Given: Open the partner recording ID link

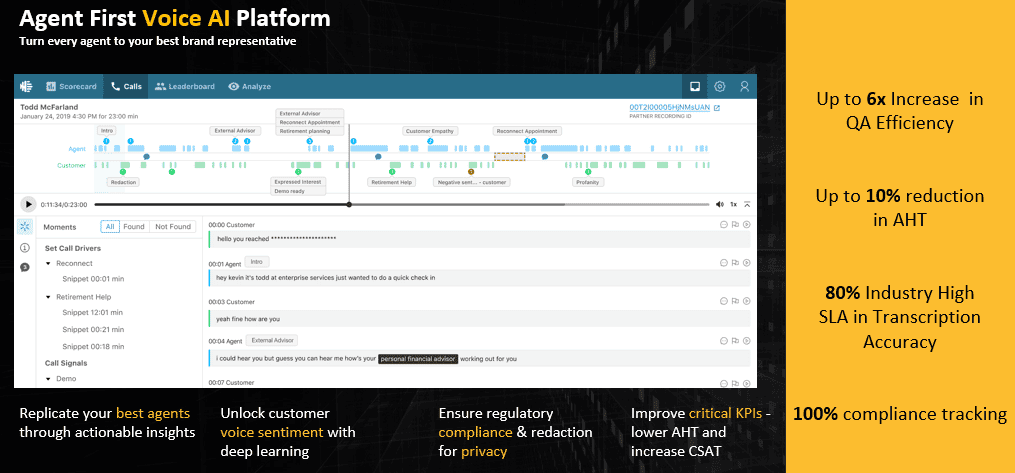Looking at the screenshot, I should coord(668,107).
